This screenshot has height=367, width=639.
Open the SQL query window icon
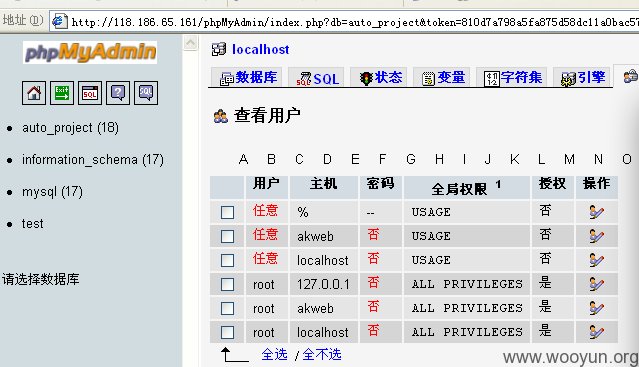click(x=90, y=93)
